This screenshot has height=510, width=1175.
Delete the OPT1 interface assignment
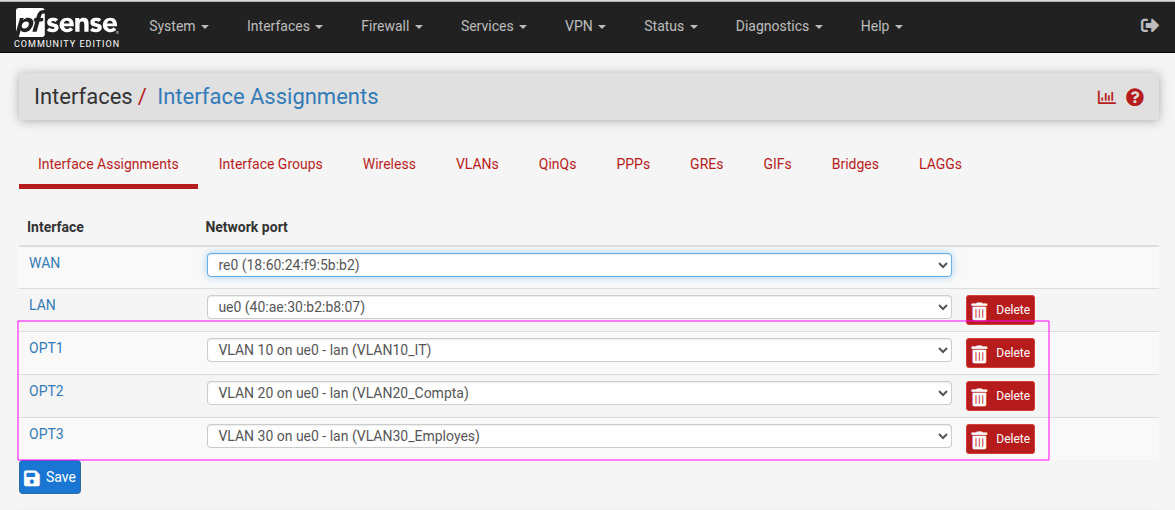[999, 353]
